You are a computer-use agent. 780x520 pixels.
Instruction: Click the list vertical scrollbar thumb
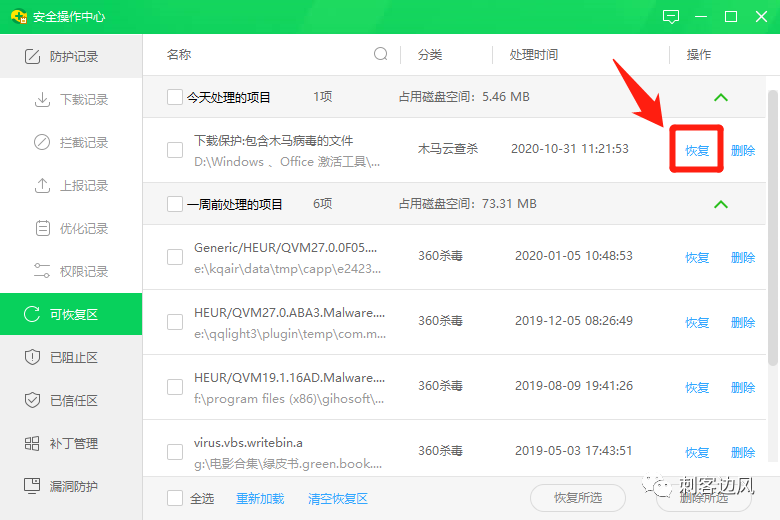(772, 228)
